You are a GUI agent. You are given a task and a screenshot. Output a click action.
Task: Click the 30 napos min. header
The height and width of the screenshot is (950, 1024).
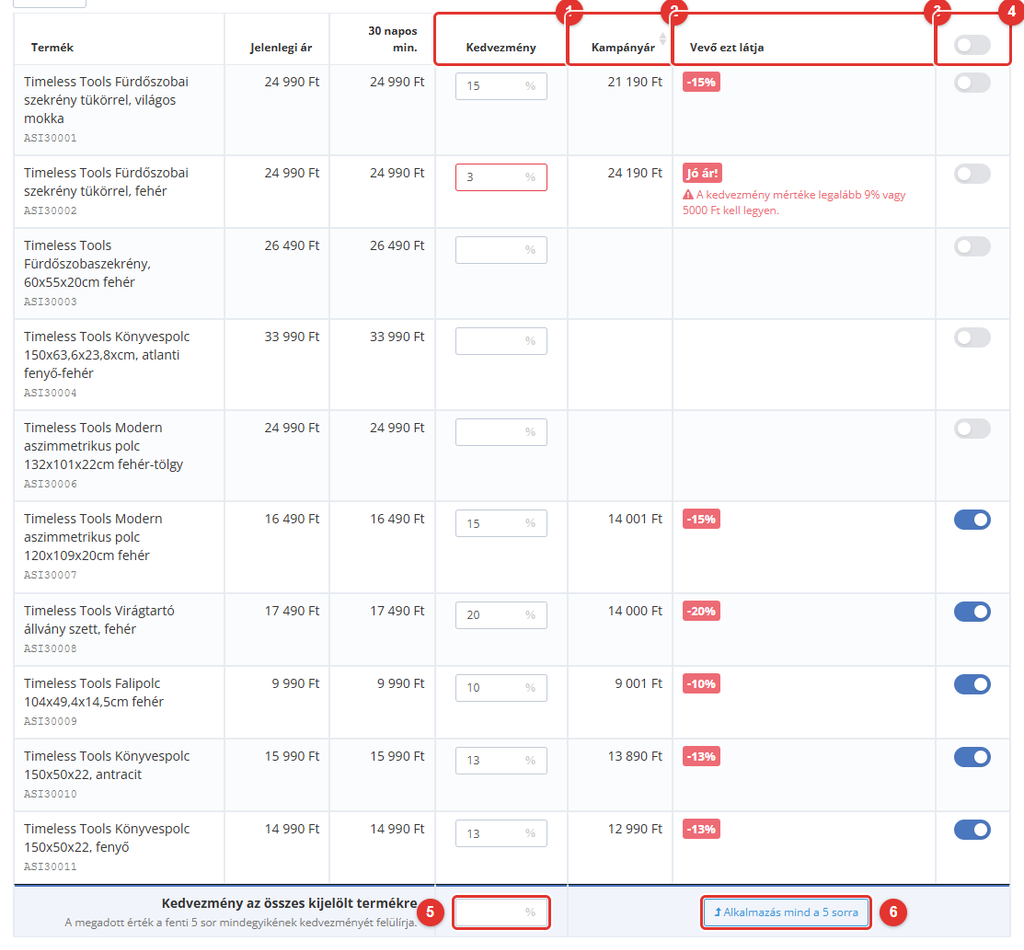tap(392, 39)
